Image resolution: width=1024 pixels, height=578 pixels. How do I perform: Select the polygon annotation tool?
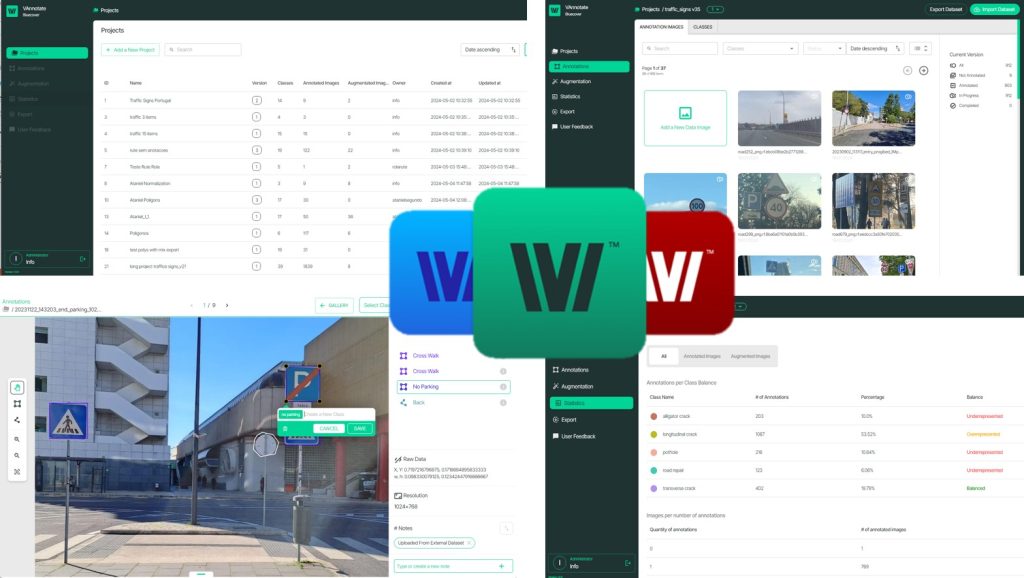pos(17,420)
